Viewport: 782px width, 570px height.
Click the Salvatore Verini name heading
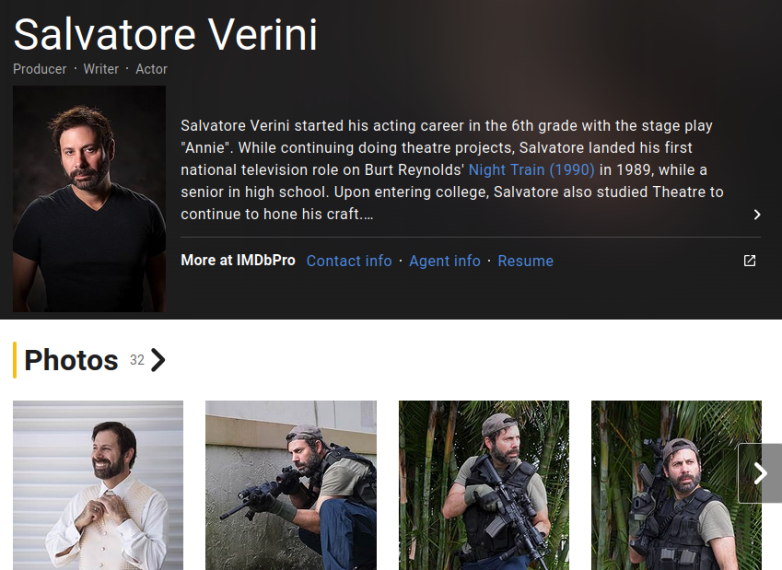click(x=165, y=35)
